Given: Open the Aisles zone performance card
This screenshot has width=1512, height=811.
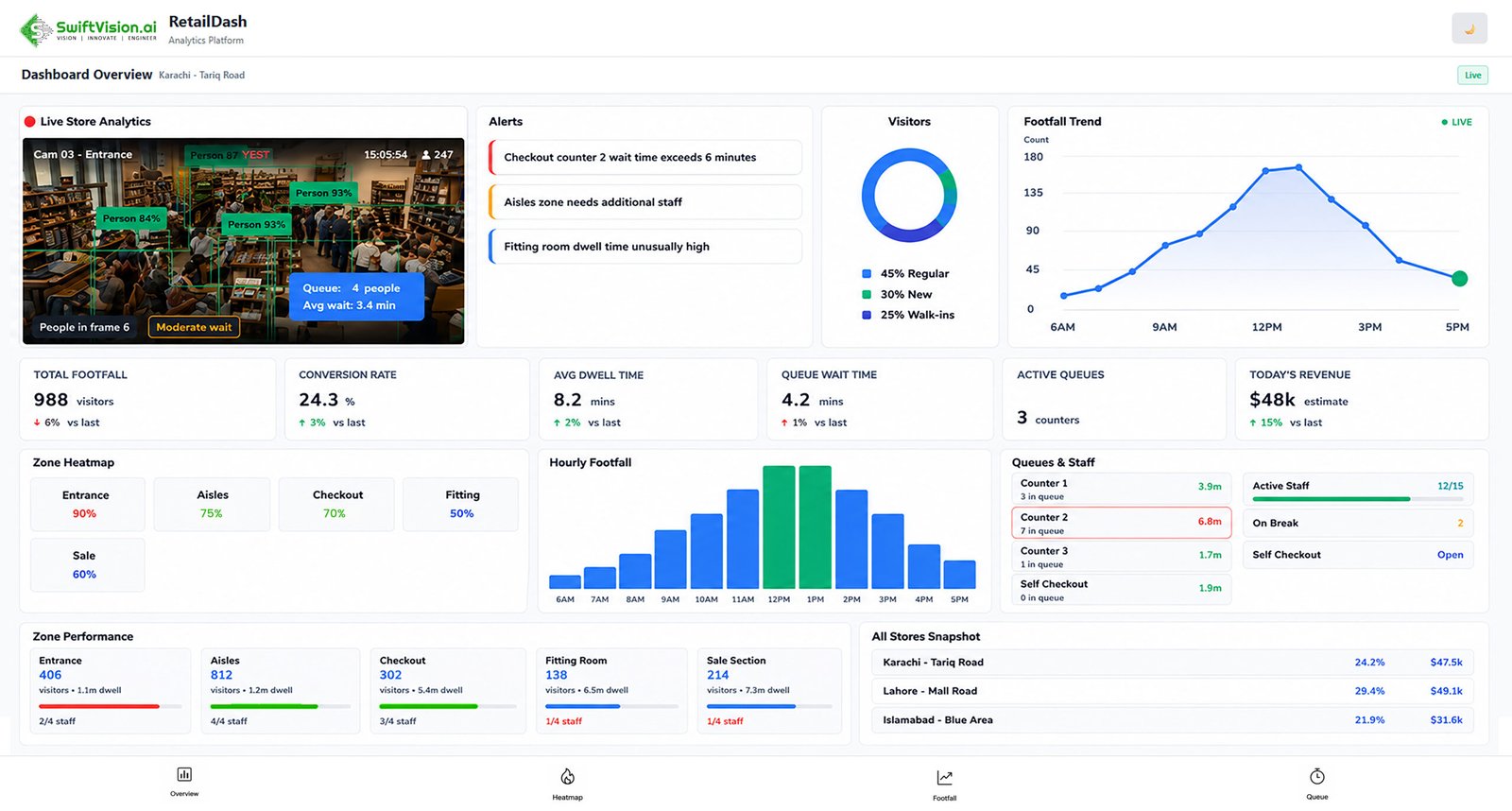Looking at the screenshot, I should [281, 691].
